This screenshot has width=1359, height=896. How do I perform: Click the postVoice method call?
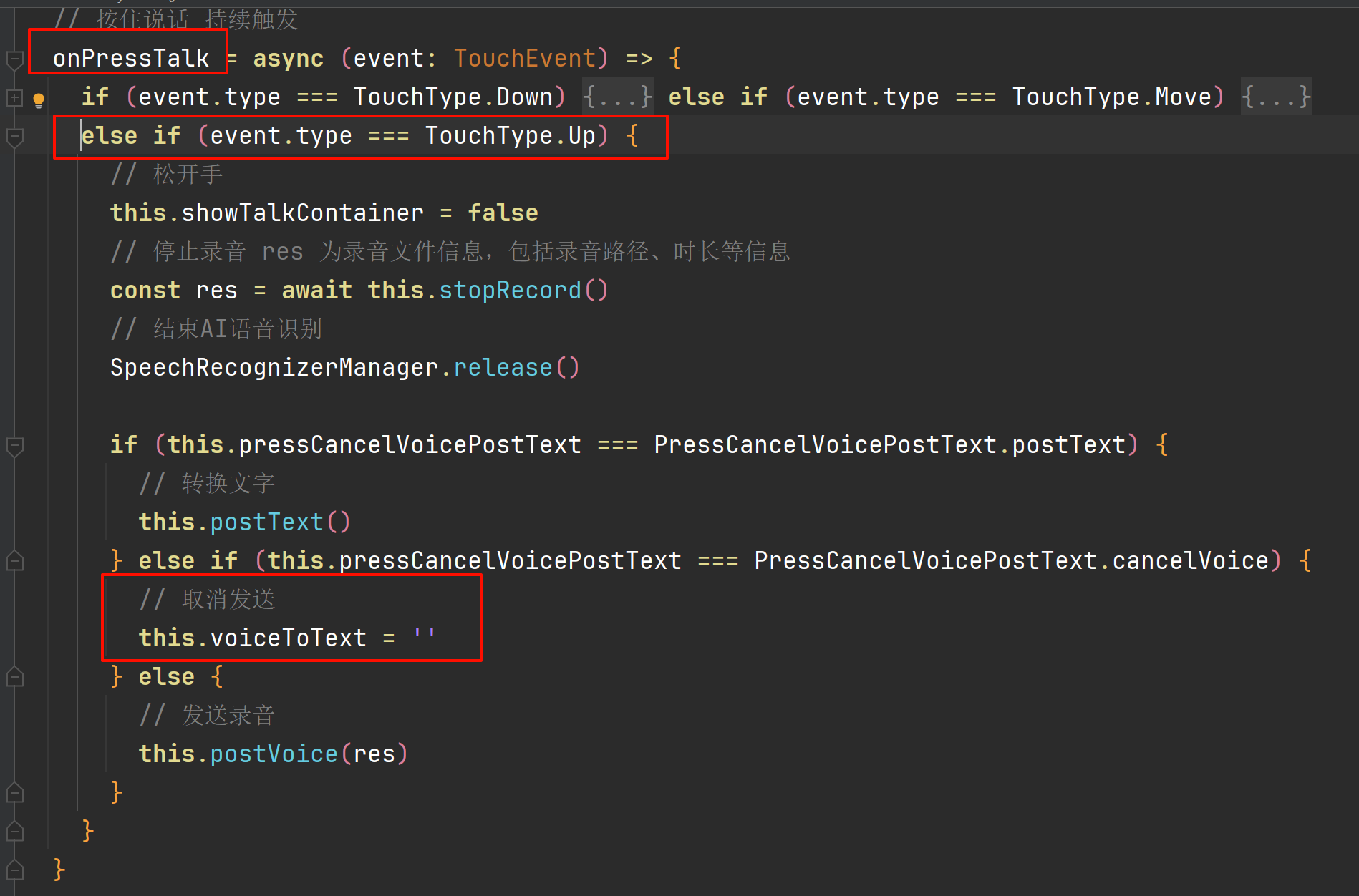click(x=274, y=754)
